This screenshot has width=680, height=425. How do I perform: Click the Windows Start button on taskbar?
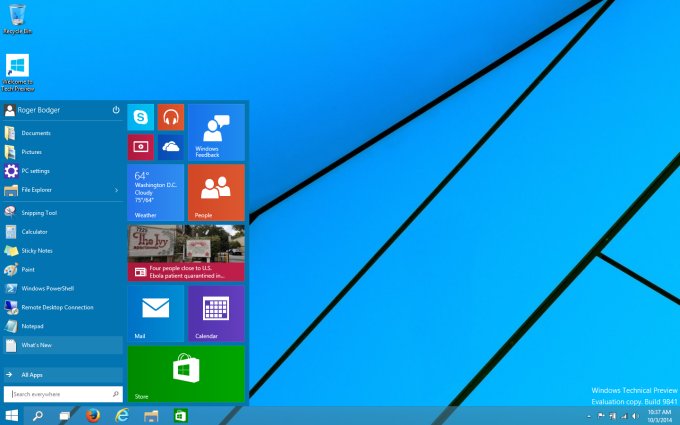(x=12, y=415)
